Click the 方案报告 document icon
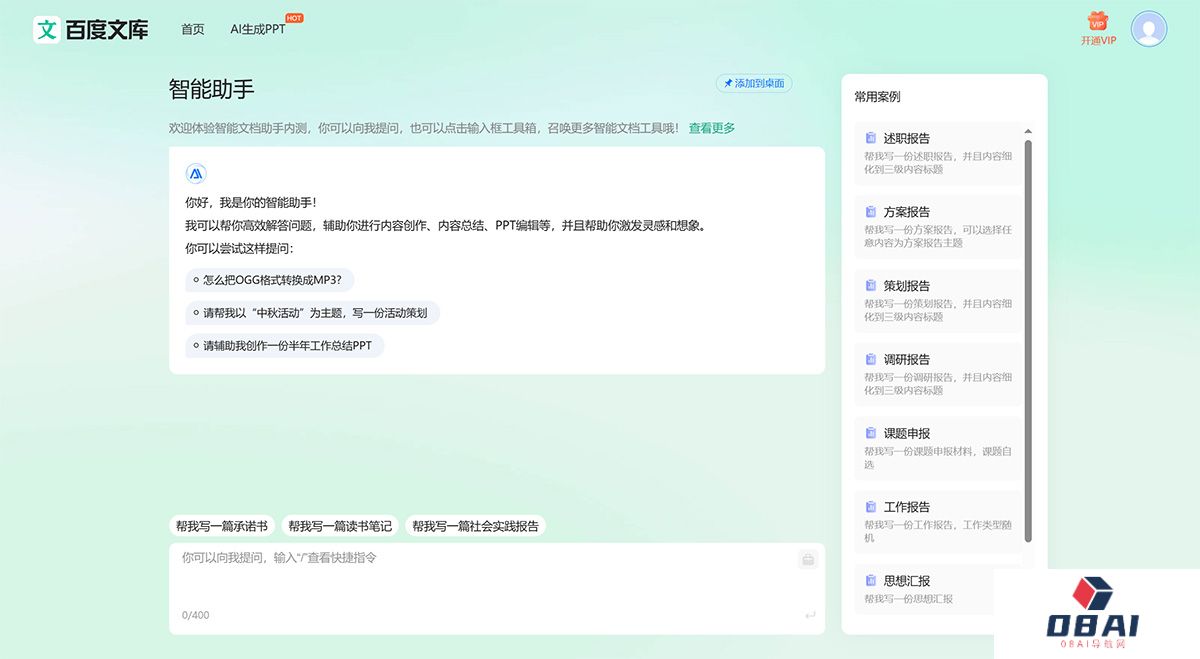Image resolution: width=1200 pixels, height=659 pixels. 871,212
